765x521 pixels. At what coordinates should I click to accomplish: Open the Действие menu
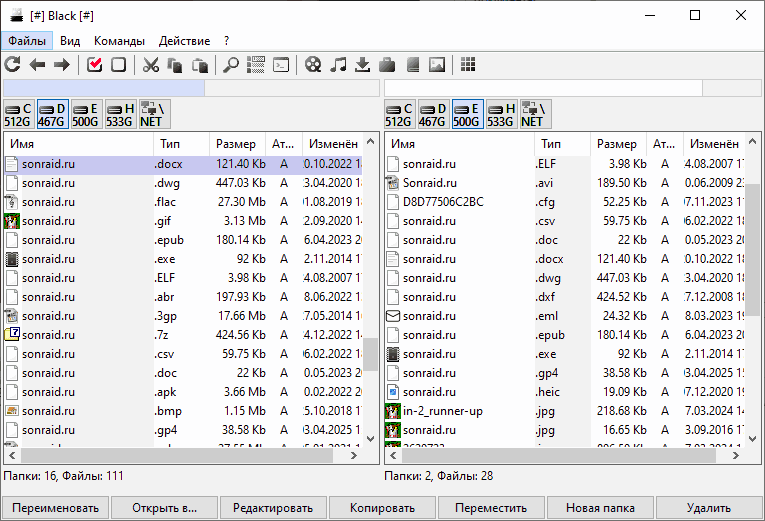click(184, 40)
